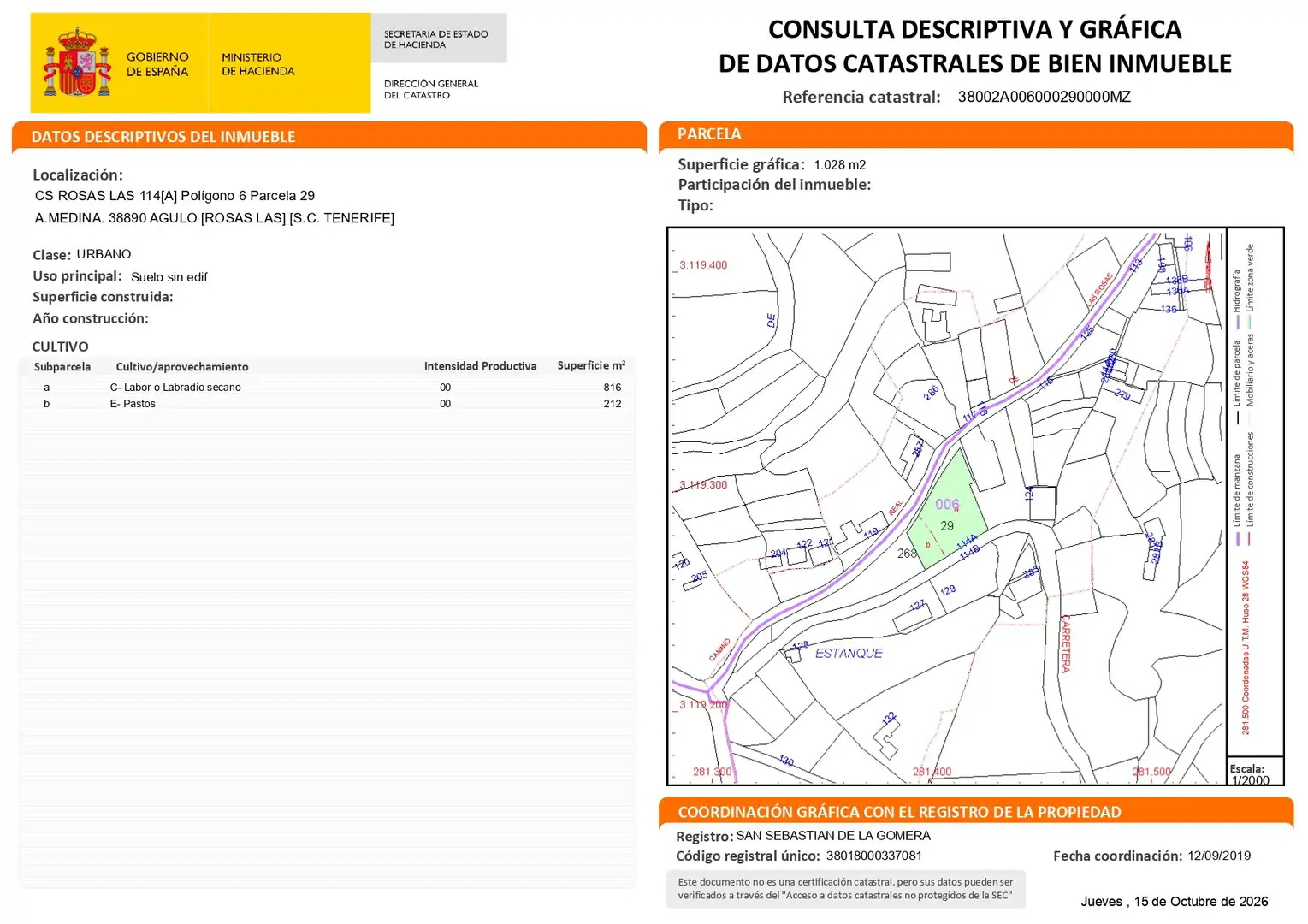Click the registry name "SAN SEBASTIAN DE LA GOMERA"
This screenshot has height=924, width=1308.
833,836
